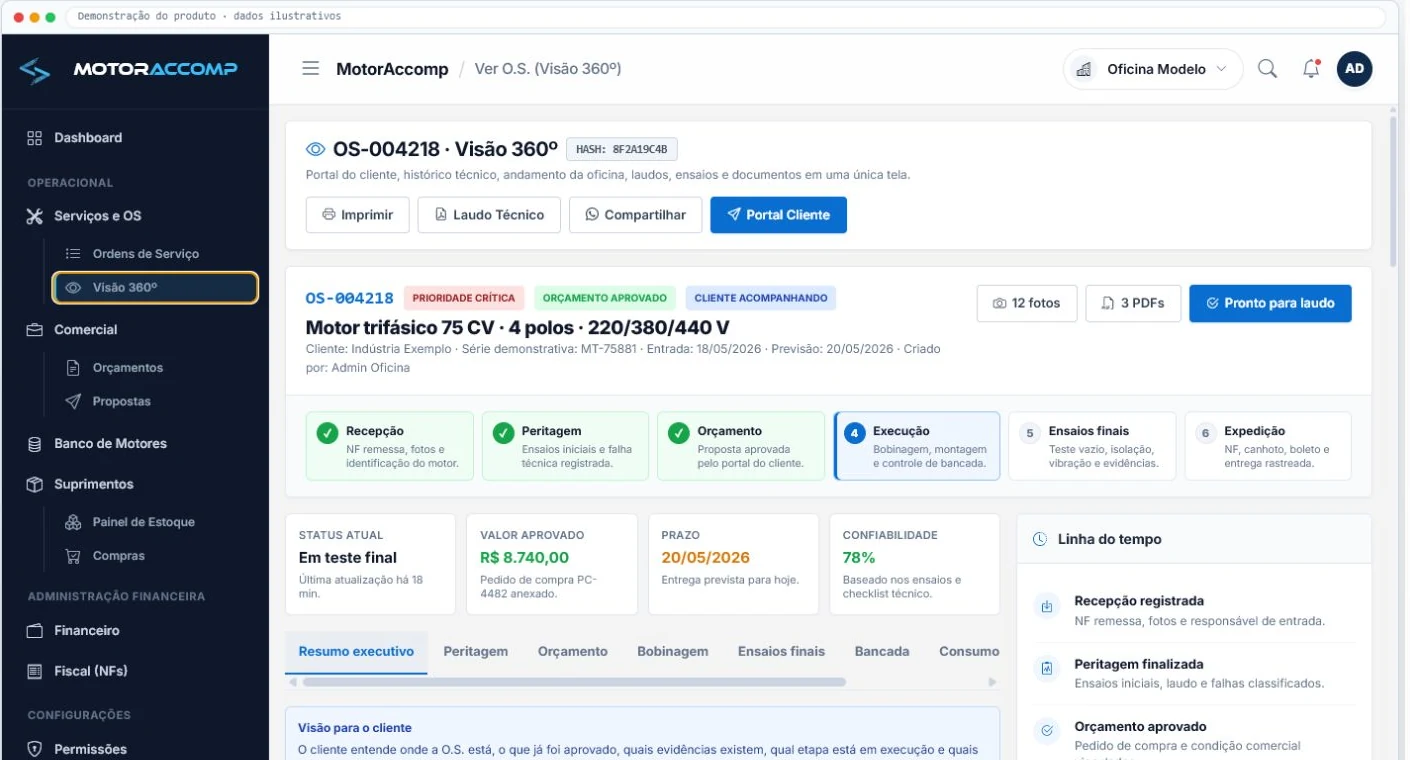
Task: Open the Recepção step card
Action: (390, 446)
